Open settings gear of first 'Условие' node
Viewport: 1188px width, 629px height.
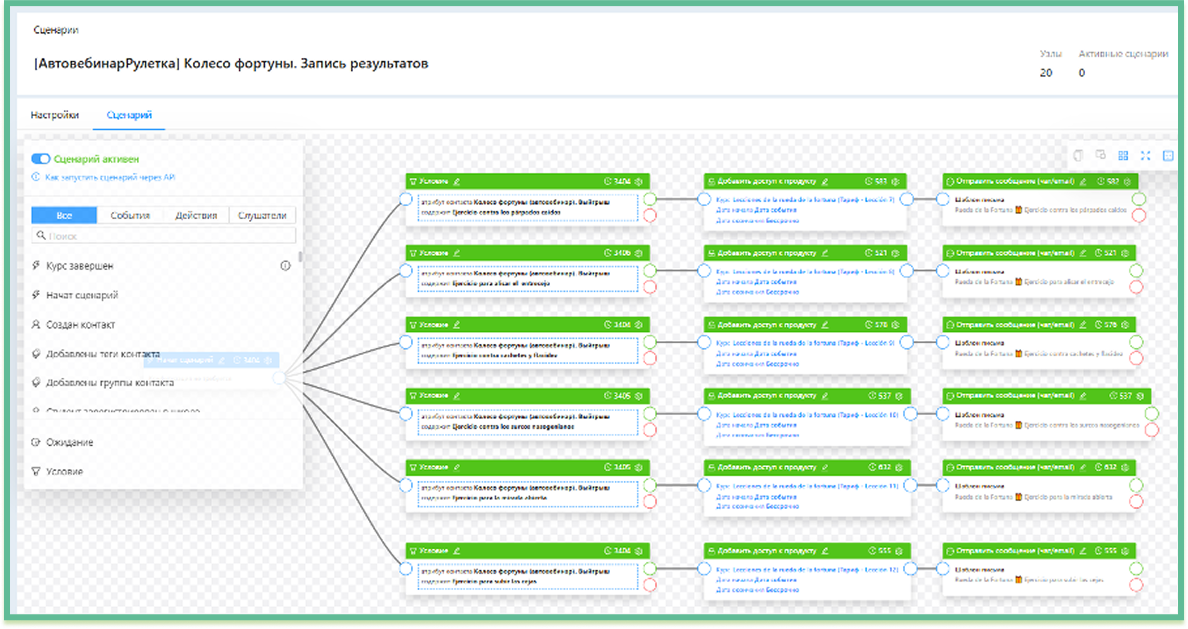point(639,181)
